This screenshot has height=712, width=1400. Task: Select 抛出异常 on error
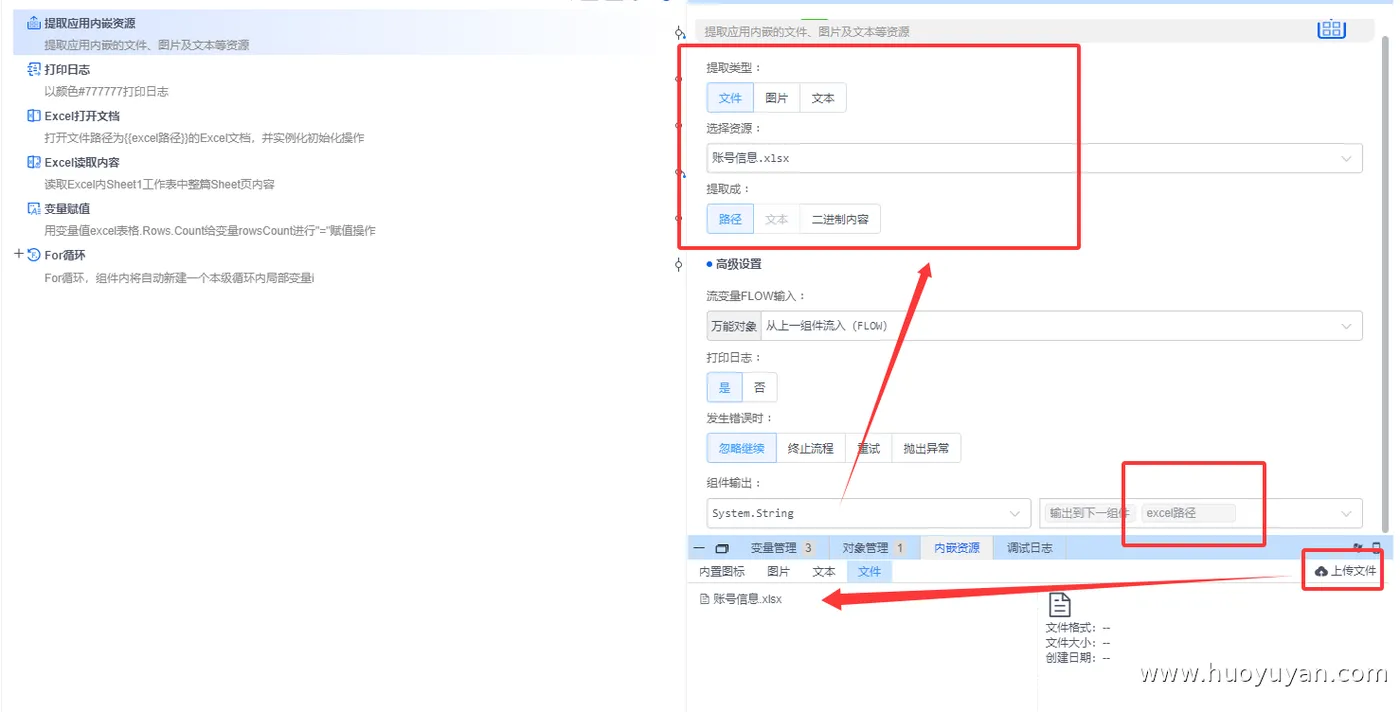926,448
